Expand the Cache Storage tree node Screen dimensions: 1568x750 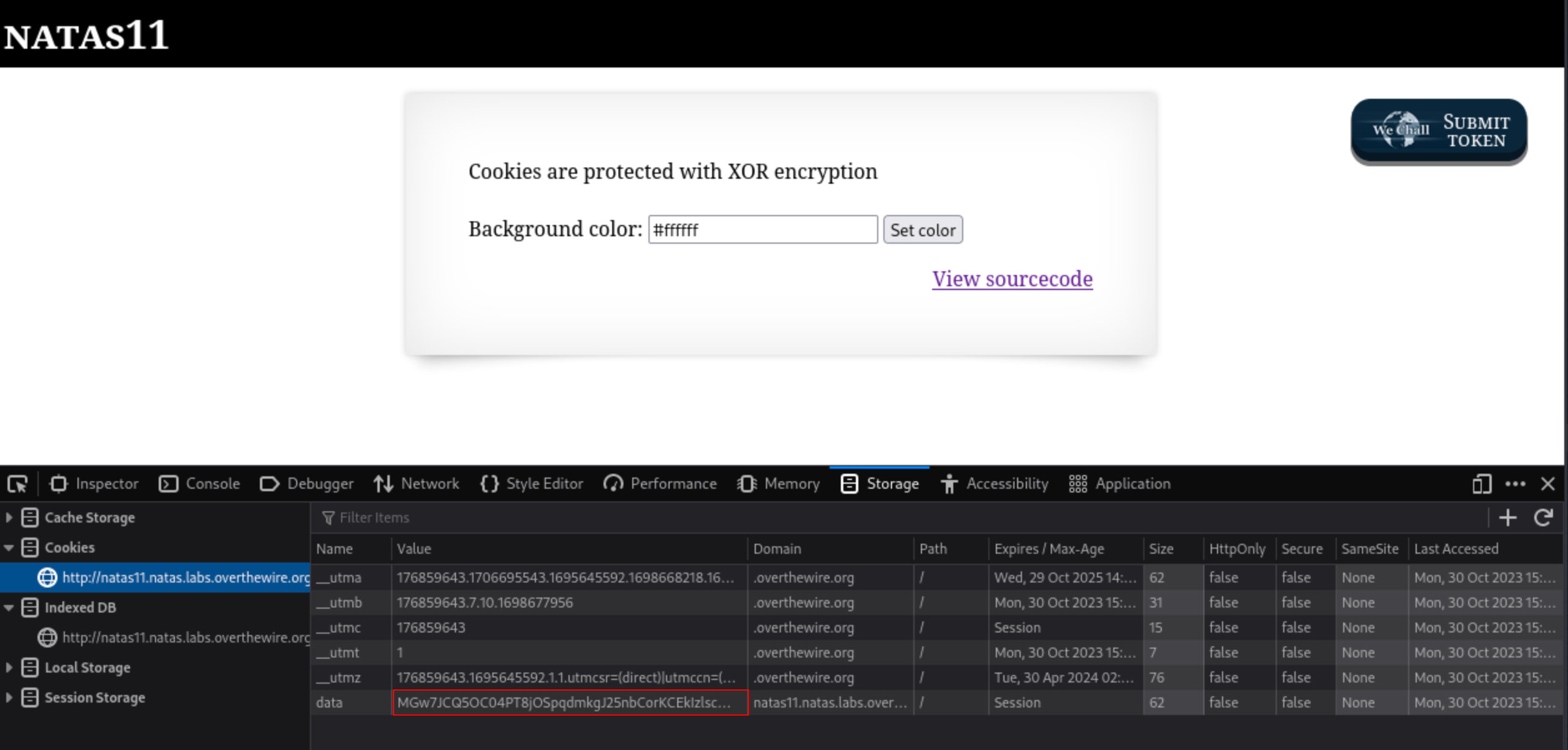pyautogui.click(x=9, y=517)
